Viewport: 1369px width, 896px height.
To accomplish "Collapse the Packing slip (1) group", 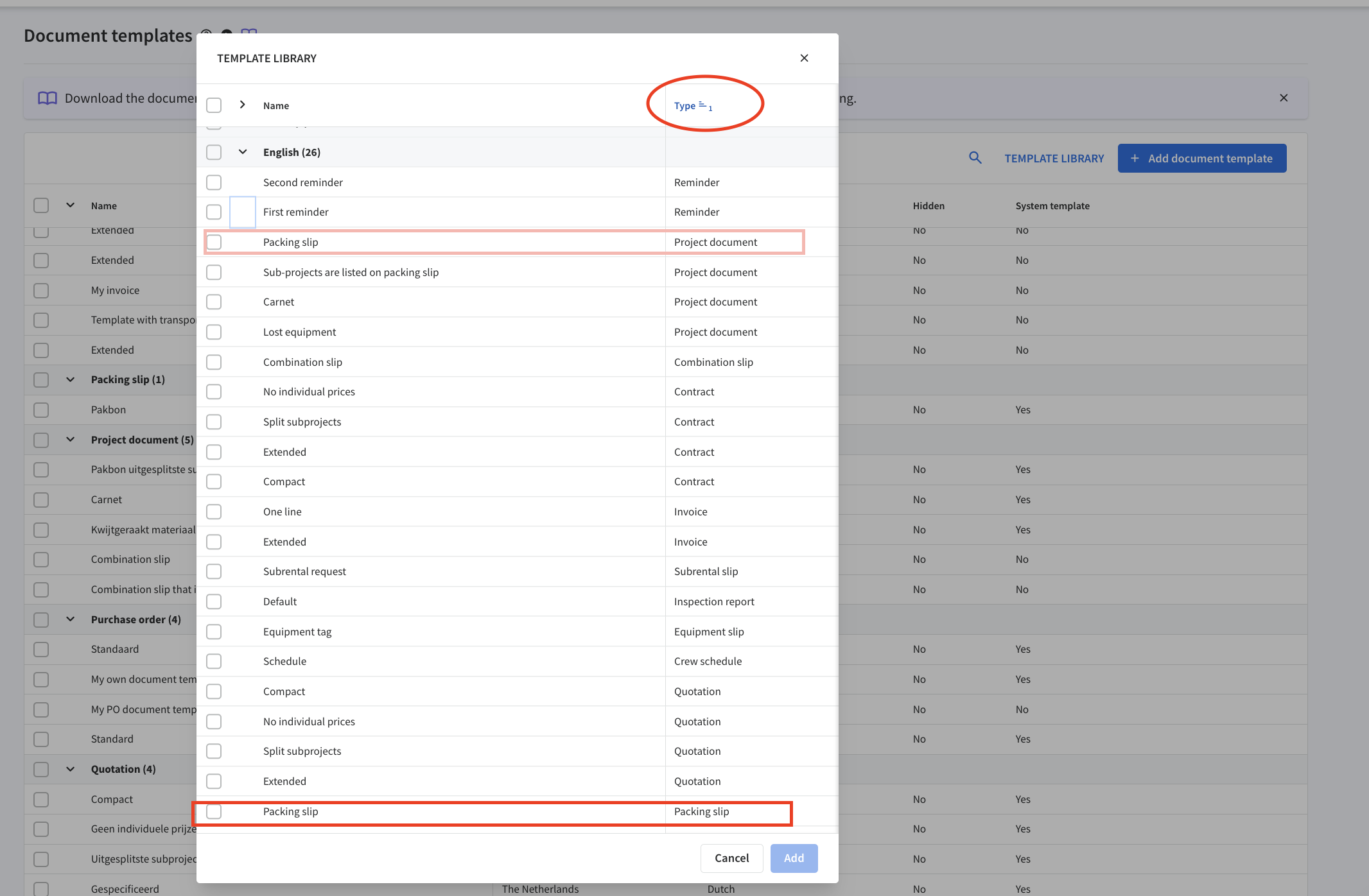I will point(71,379).
